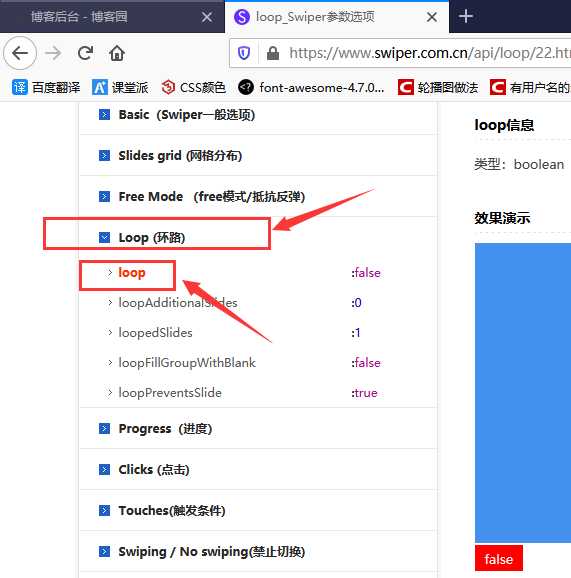Expand the Clicks (点击) section icon
The height and width of the screenshot is (578, 571).
(x=104, y=470)
